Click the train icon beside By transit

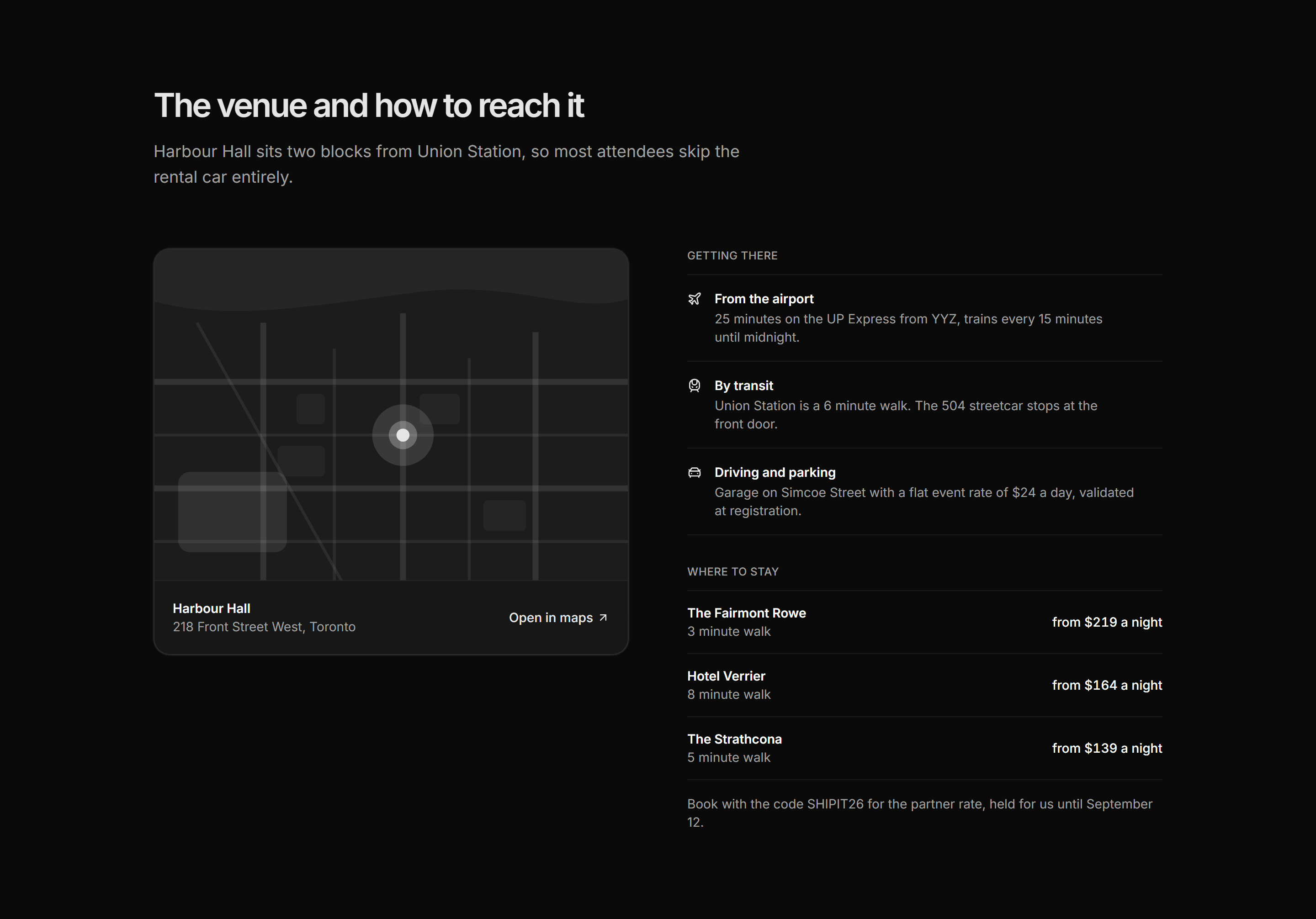694,386
